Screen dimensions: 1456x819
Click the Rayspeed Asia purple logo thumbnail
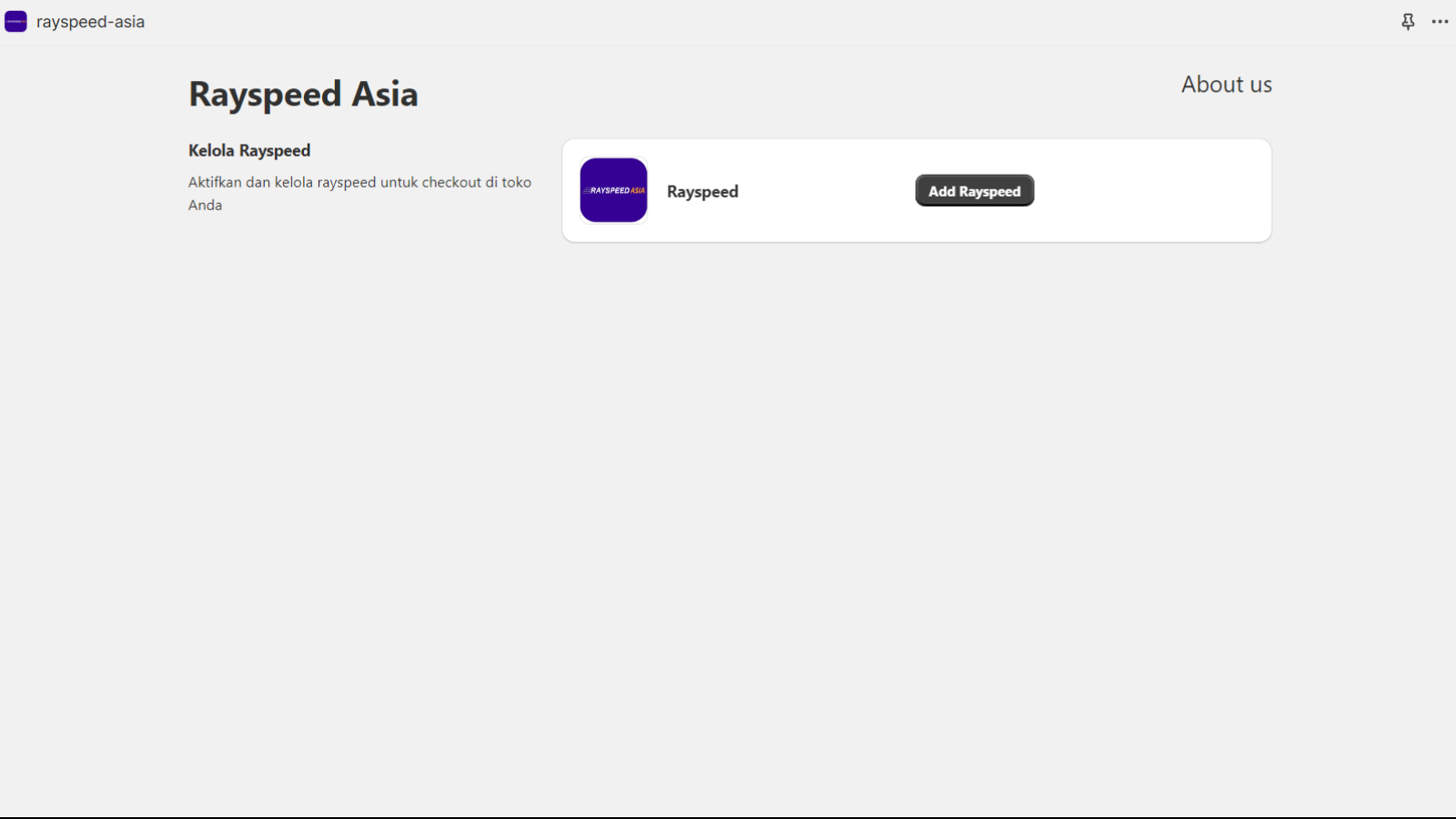[x=613, y=190]
